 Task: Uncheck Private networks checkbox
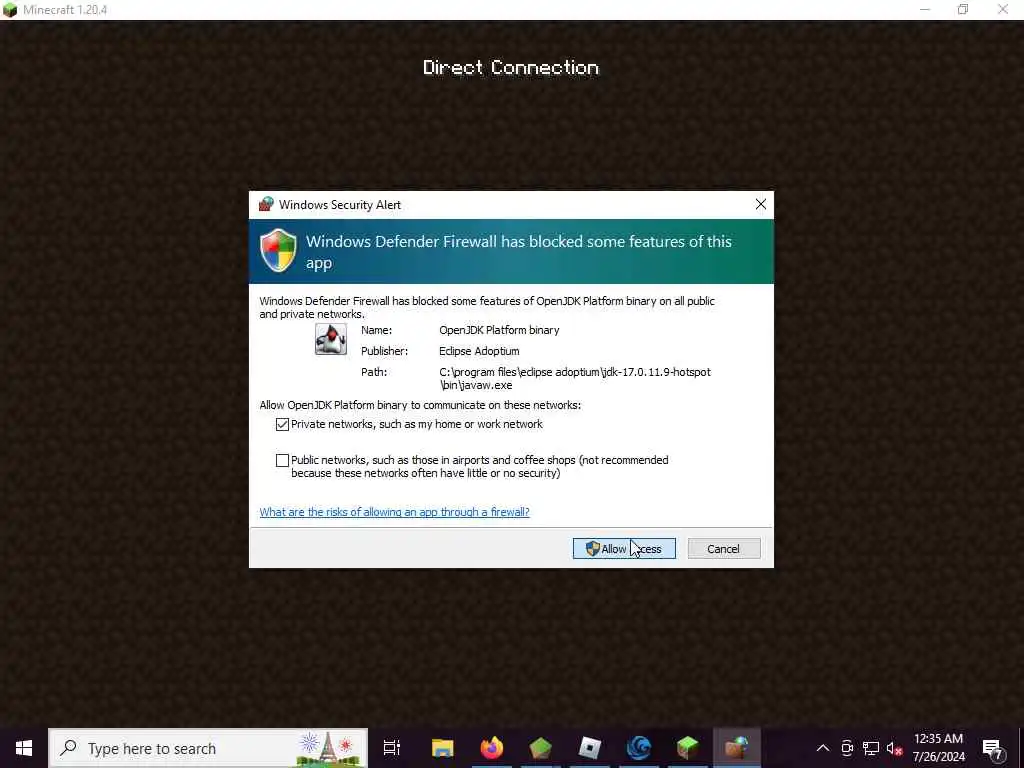pyautogui.click(x=282, y=424)
